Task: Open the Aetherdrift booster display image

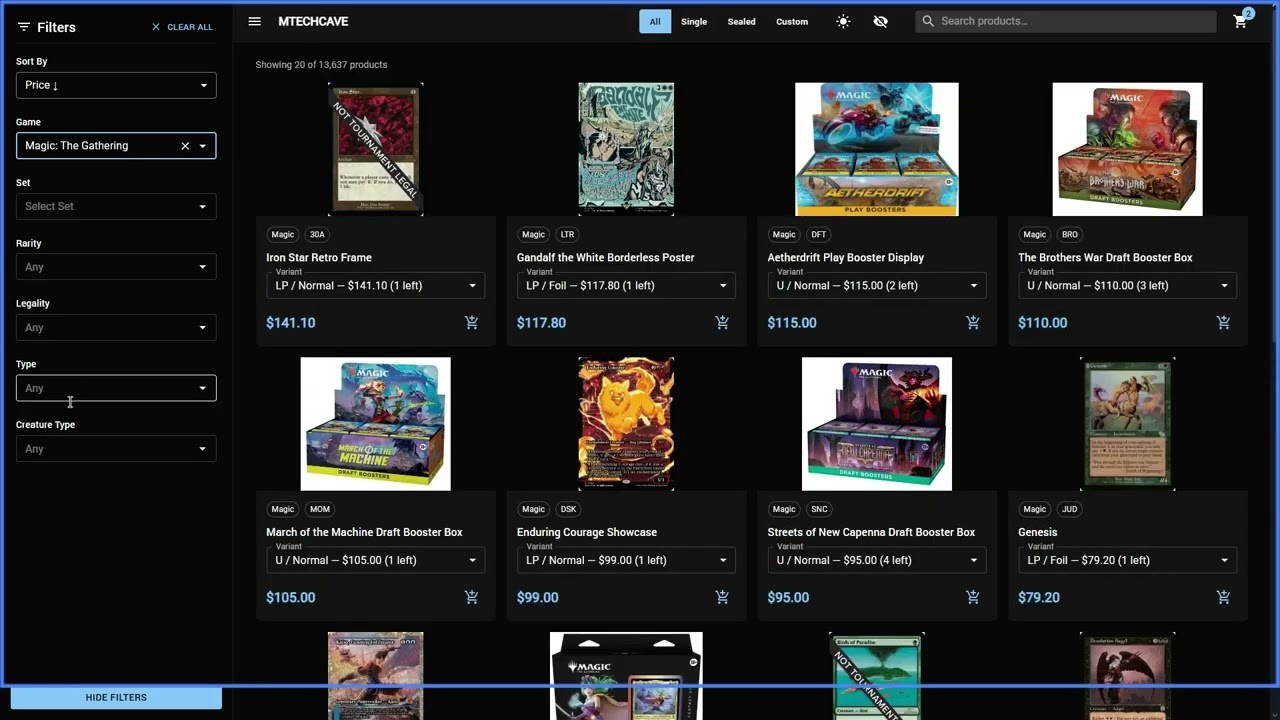Action: (877, 149)
